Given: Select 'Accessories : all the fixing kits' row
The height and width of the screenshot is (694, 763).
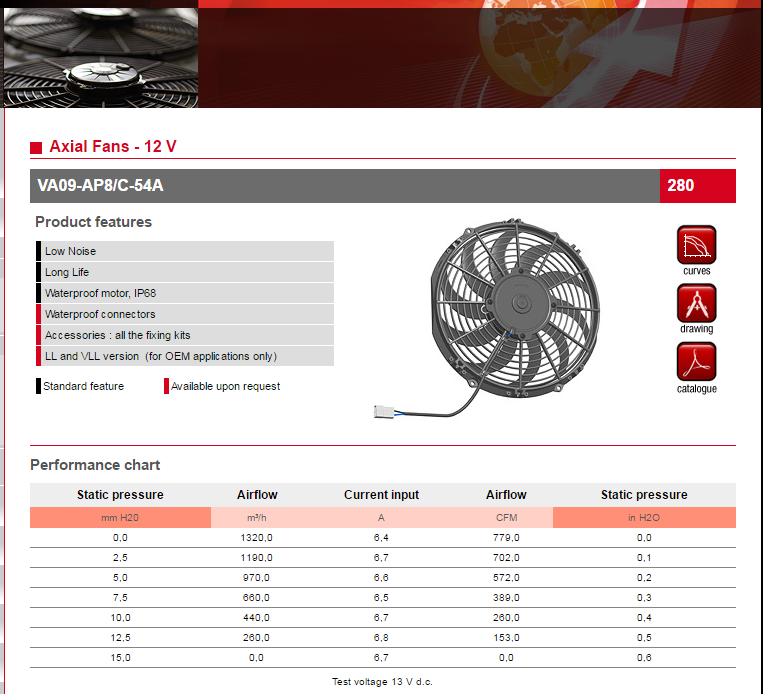Looking at the screenshot, I should [x=185, y=335].
